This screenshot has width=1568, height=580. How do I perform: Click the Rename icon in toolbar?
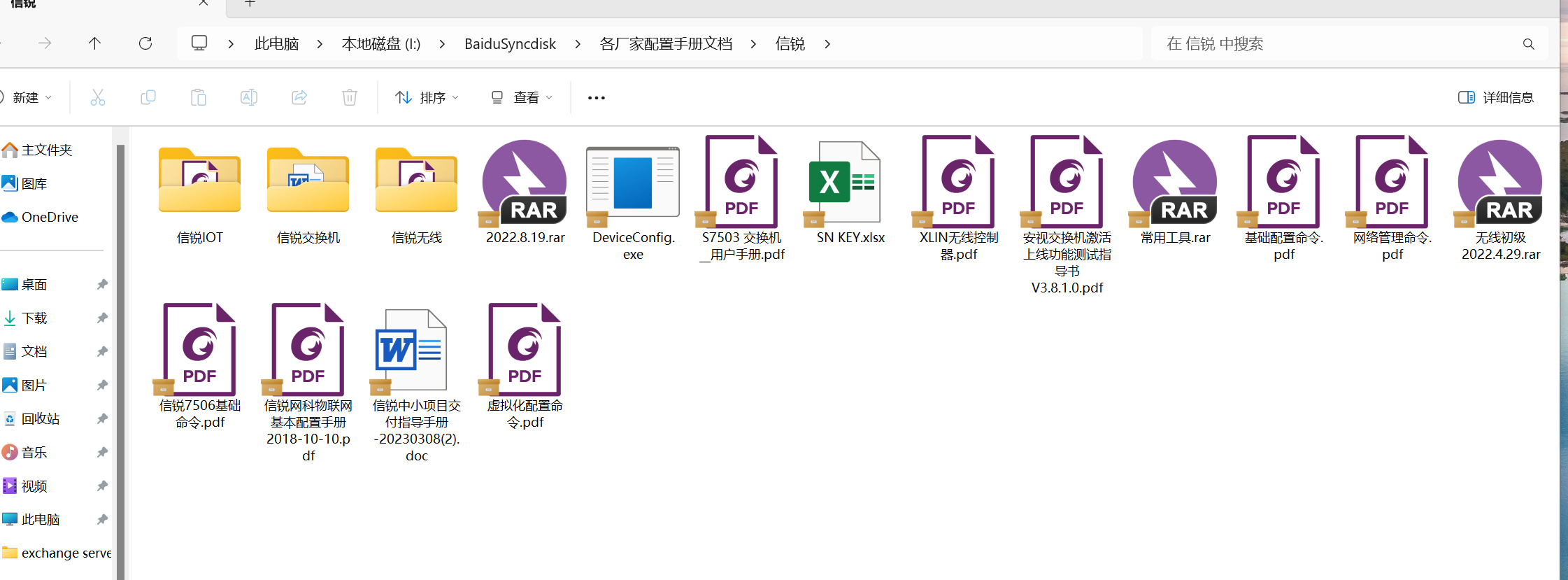click(x=249, y=97)
